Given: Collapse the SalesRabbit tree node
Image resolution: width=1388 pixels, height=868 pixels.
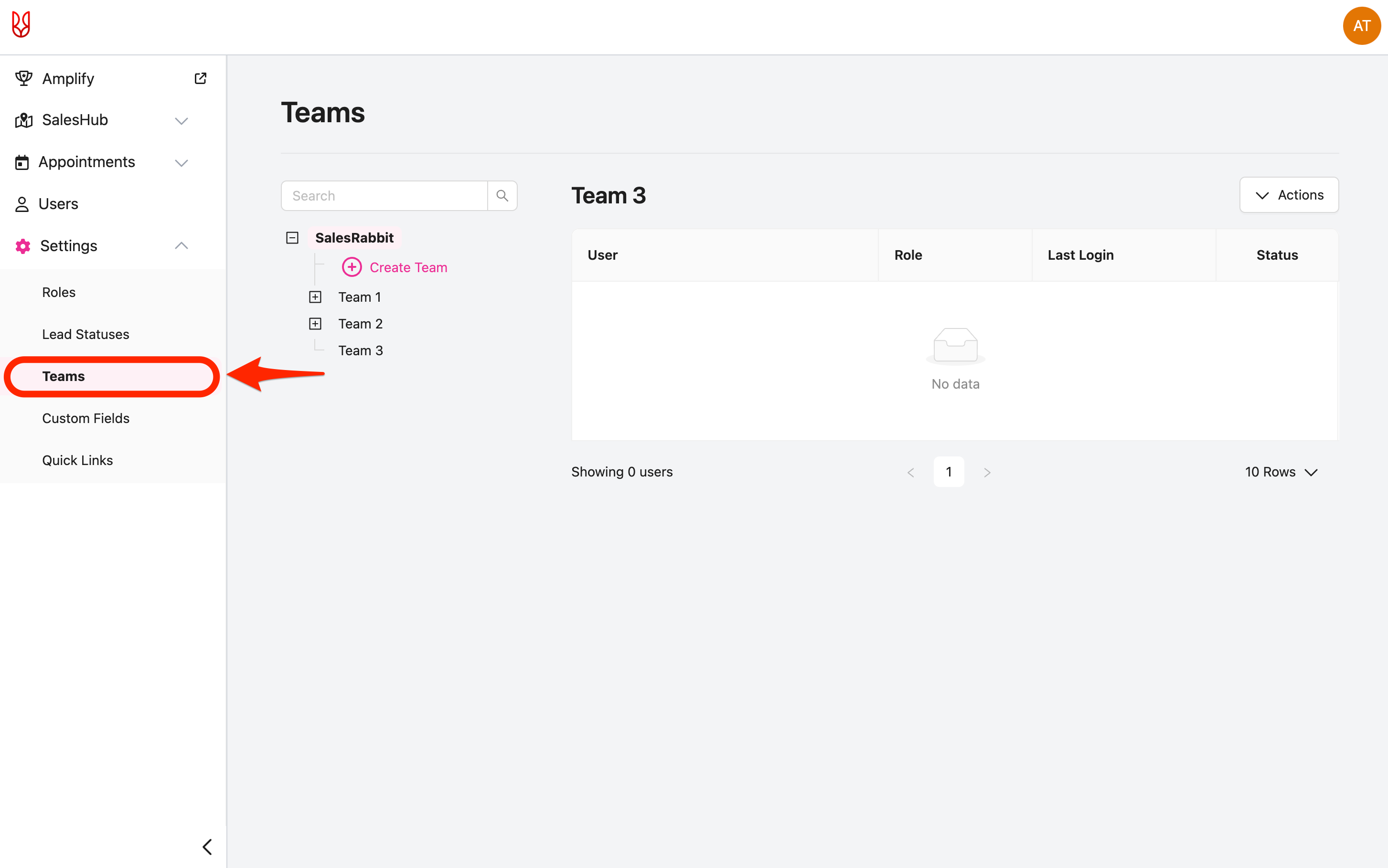Looking at the screenshot, I should tap(292, 238).
